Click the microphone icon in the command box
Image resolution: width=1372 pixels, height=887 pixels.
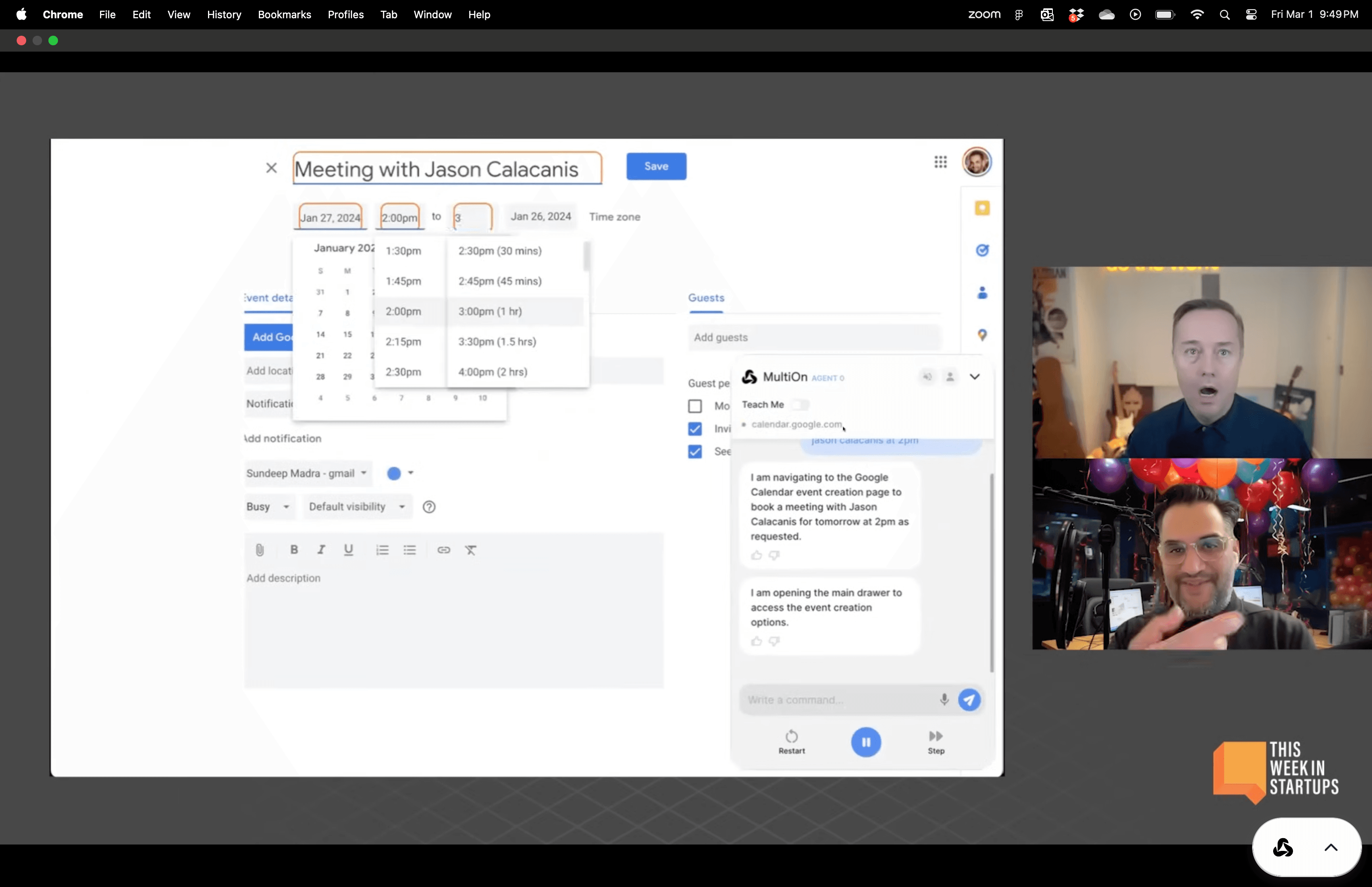[944, 699]
